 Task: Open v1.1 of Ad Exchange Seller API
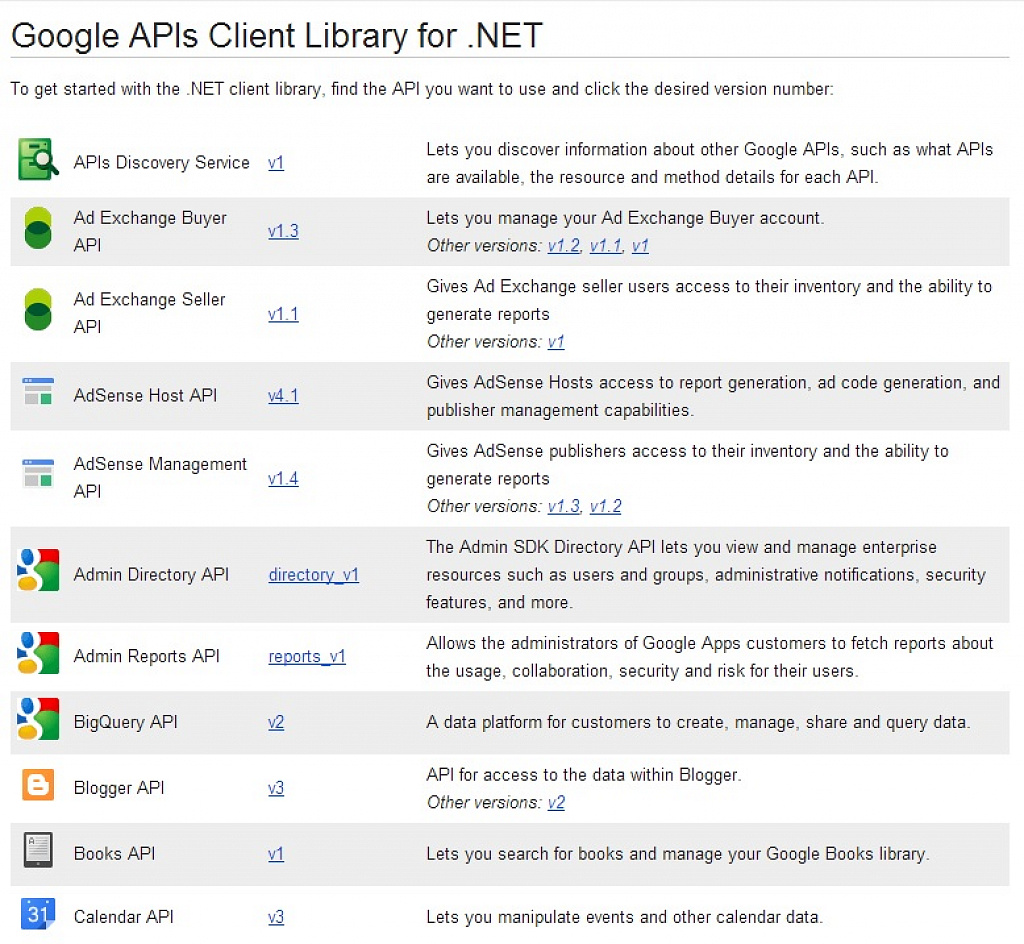[283, 314]
